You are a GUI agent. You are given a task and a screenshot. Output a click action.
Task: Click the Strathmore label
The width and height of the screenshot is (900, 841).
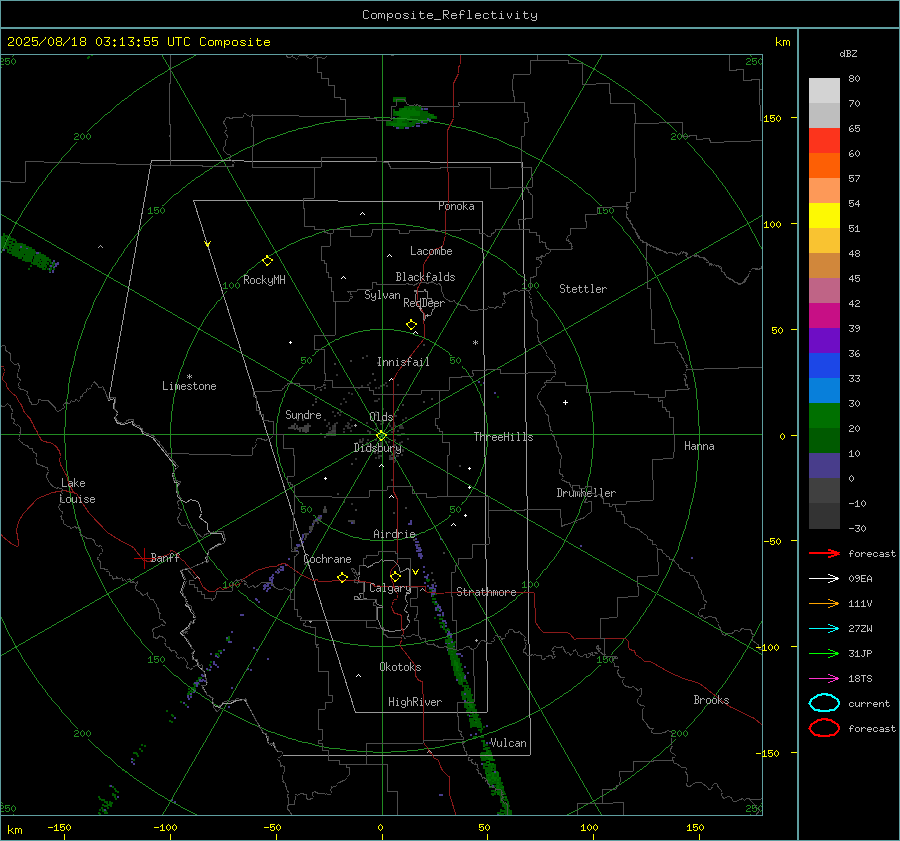pos(486,592)
